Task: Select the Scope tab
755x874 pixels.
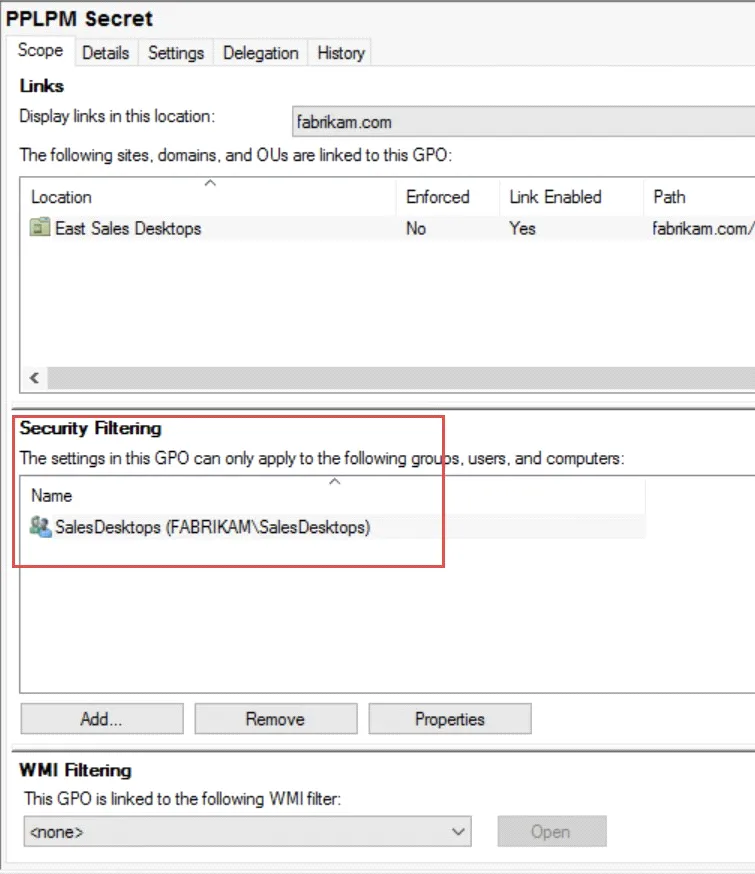Action: coord(40,51)
